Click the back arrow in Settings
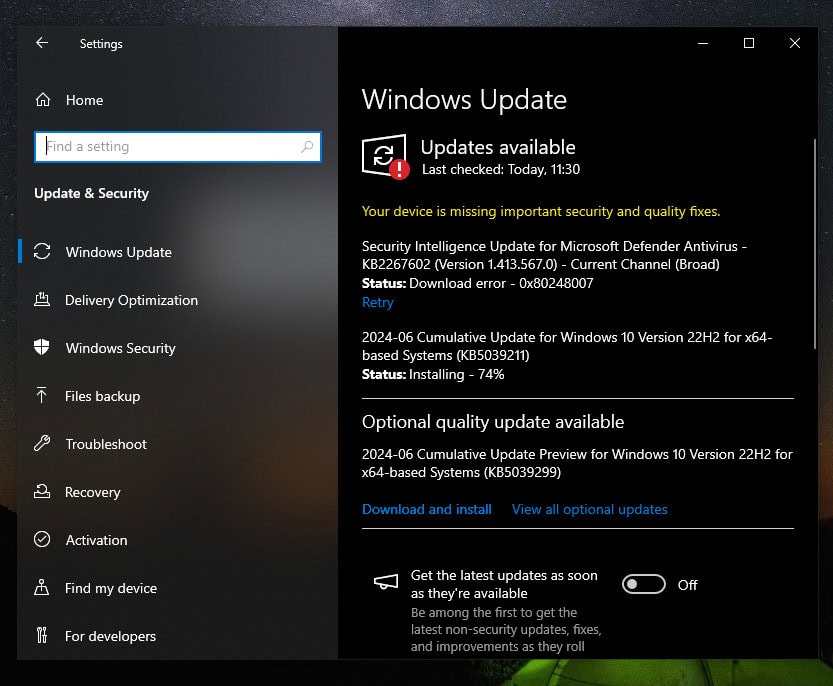Viewport: 833px width, 686px height. tap(42, 43)
